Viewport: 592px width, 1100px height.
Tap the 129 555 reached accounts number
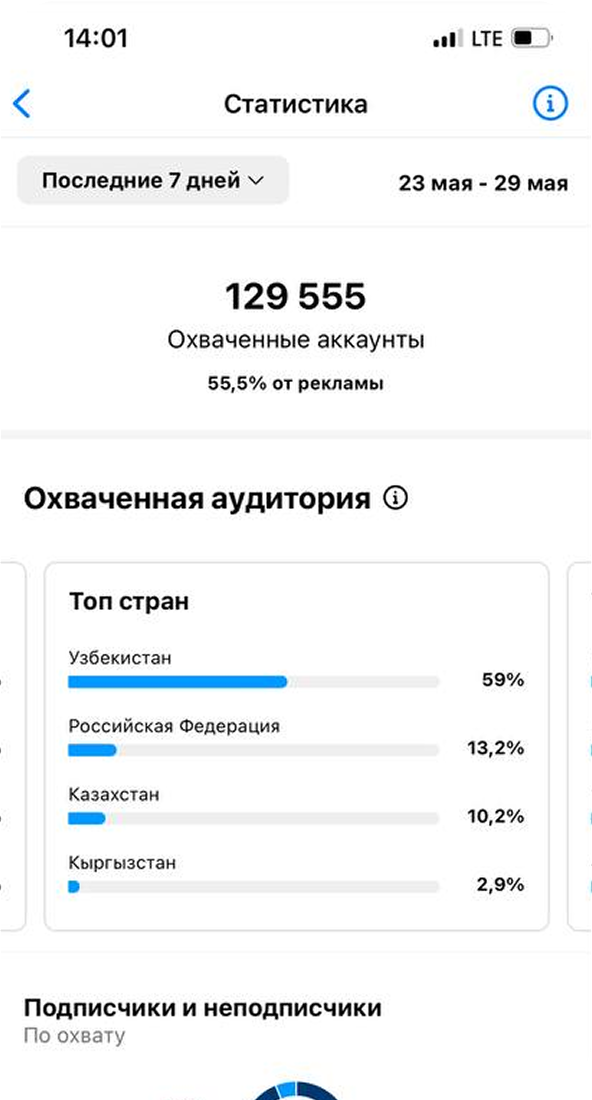(295, 297)
